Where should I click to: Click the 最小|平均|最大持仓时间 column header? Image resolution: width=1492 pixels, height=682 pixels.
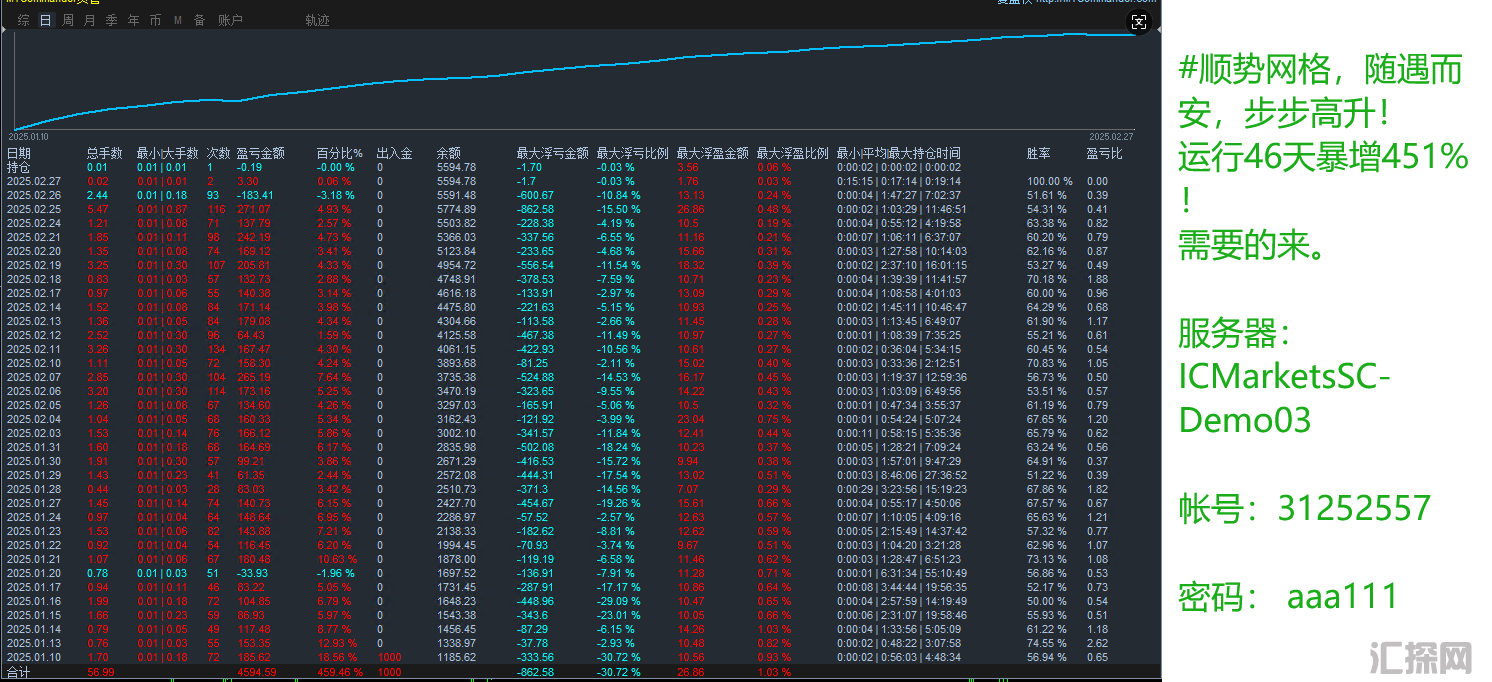click(x=899, y=154)
